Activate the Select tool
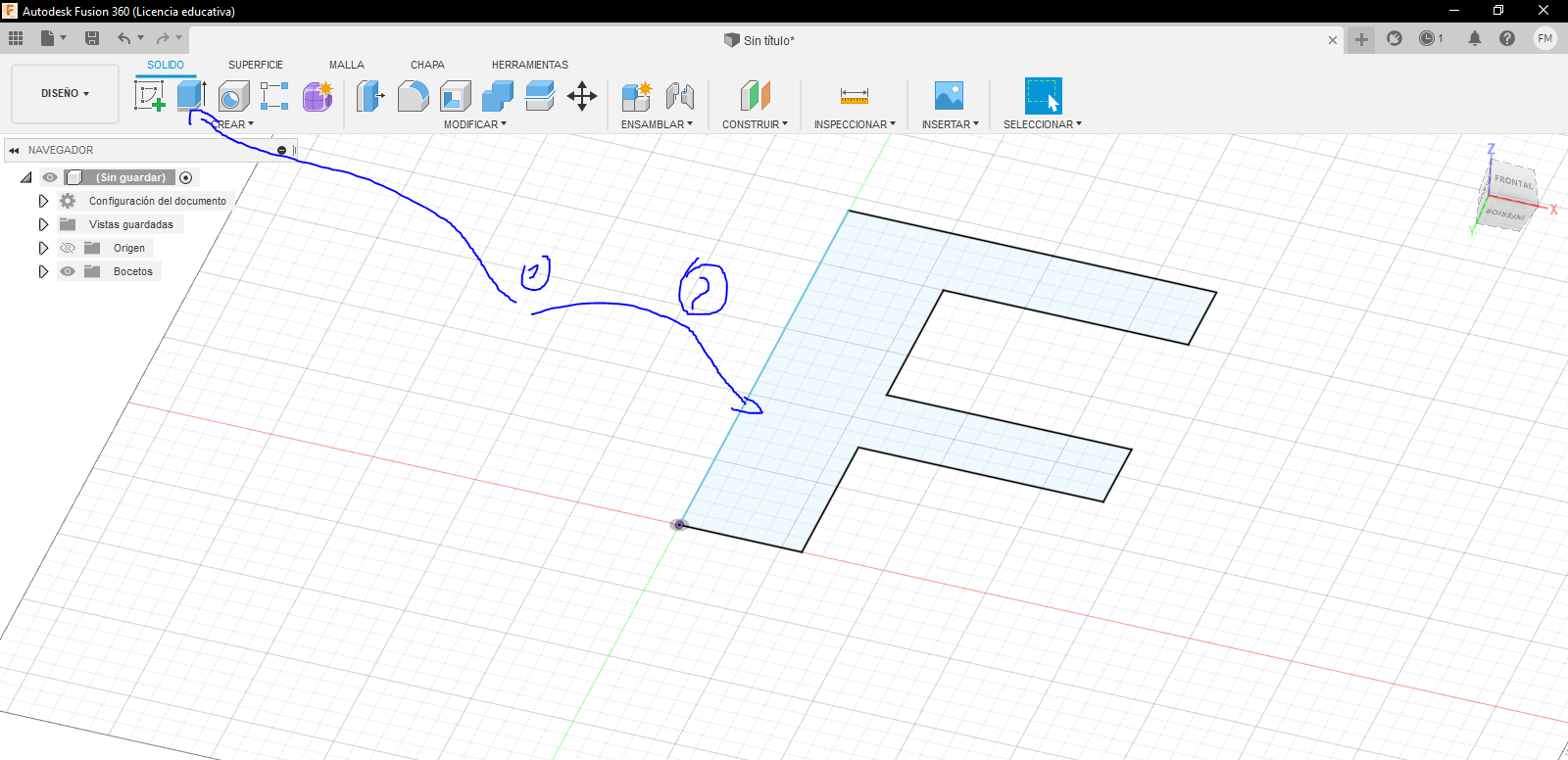Image resolution: width=1568 pixels, height=760 pixels. (x=1044, y=96)
